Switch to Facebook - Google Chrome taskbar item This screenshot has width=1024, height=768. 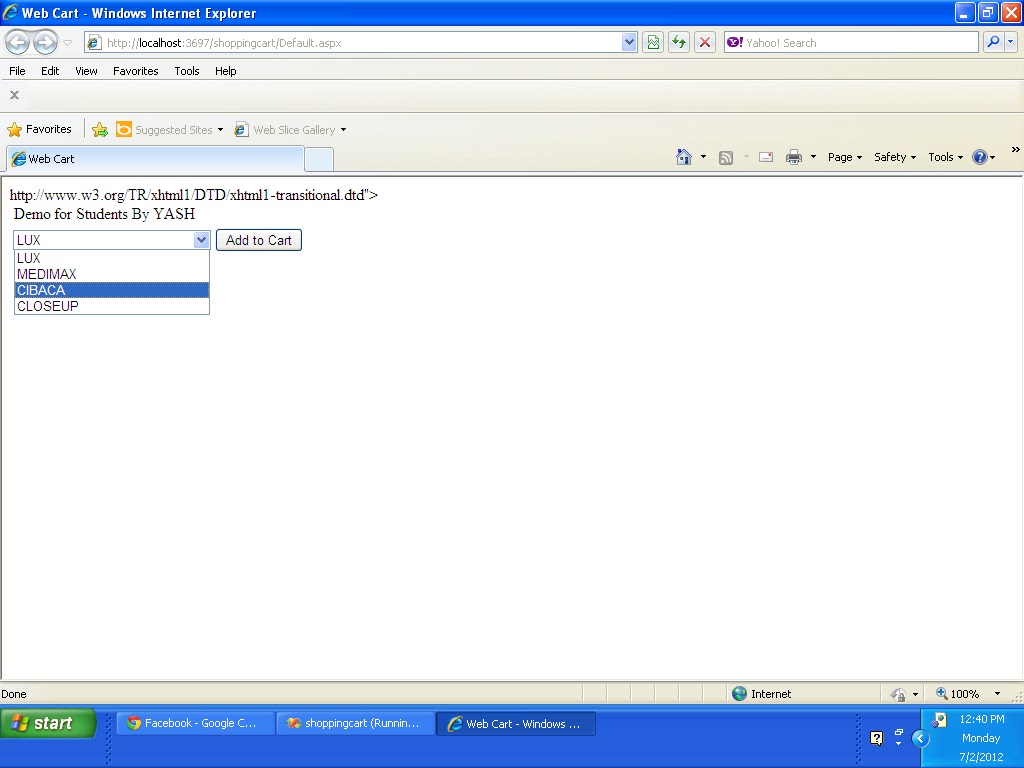point(195,724)
